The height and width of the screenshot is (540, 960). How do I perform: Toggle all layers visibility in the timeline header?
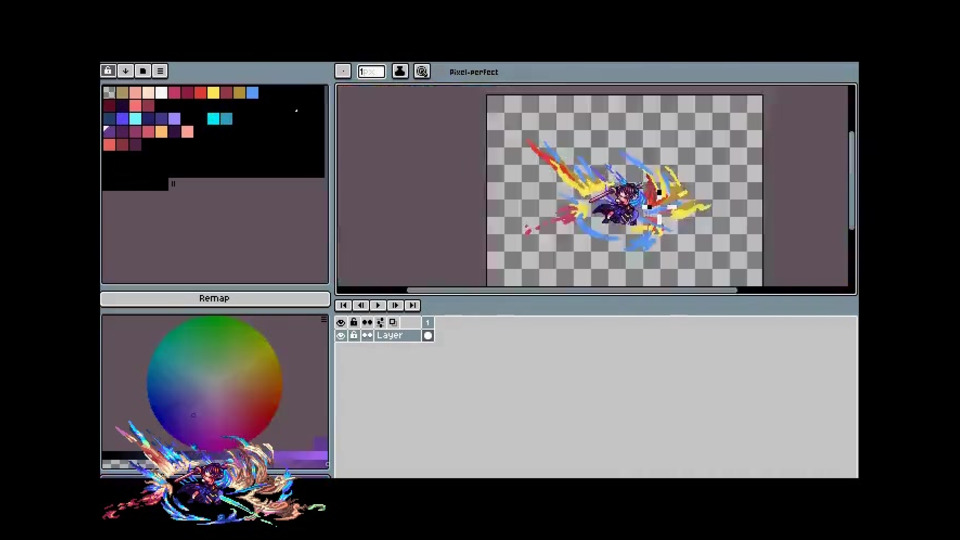341,322
